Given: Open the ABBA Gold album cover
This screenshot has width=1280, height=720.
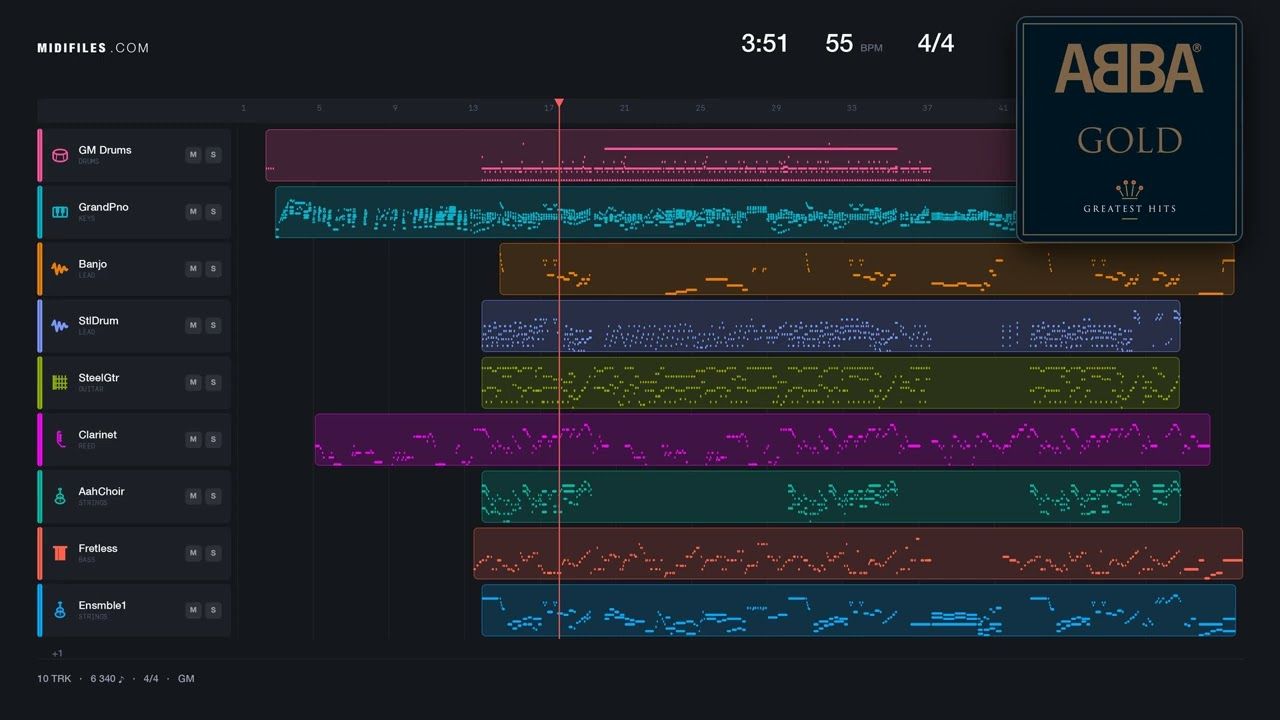Looking at the screenshot, I should click(x=1129, y=130).
